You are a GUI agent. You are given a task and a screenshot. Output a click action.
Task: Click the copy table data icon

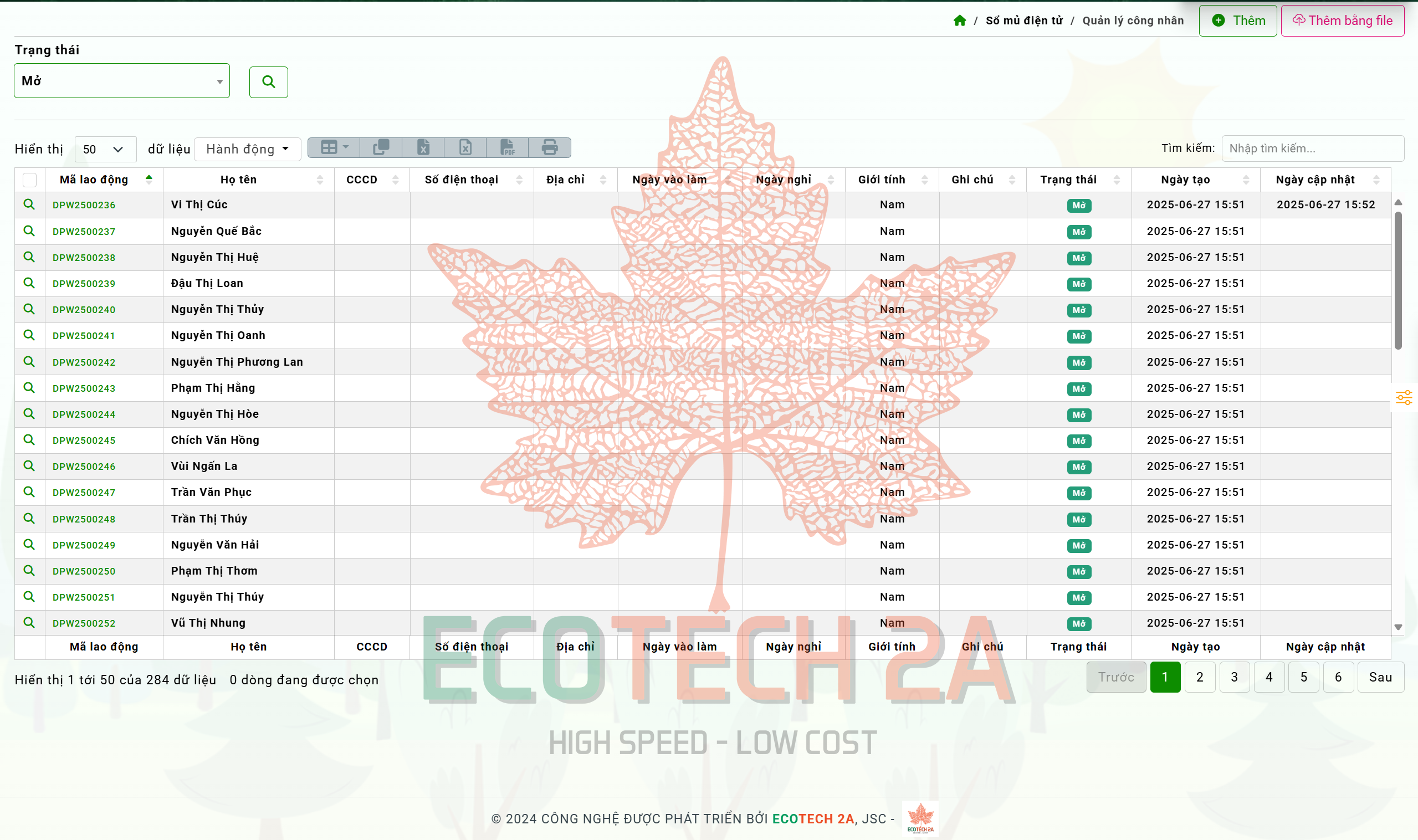click(x=381, y=148)
